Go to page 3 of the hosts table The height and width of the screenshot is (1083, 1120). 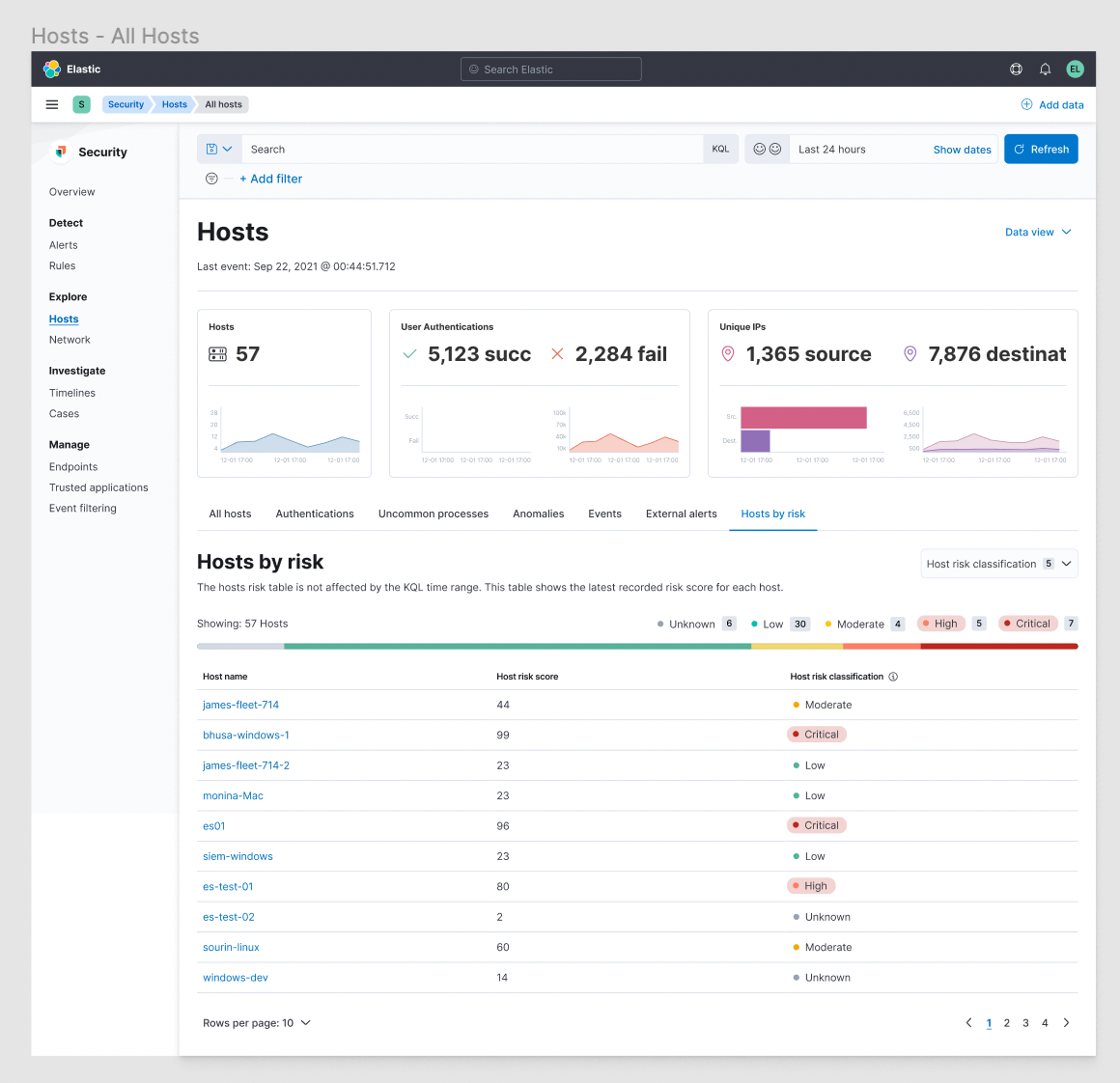click(1025, 1022)
